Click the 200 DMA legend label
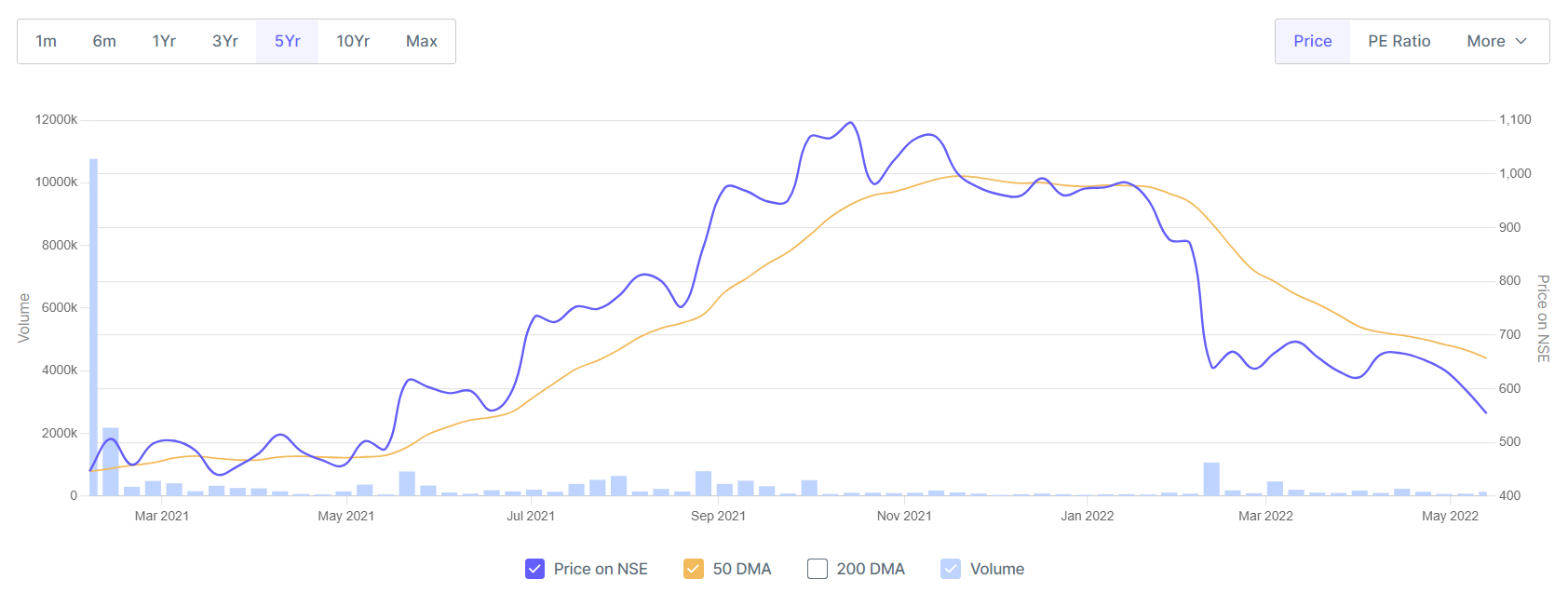This screenshot has height=593, width=1568. (871, 569)
